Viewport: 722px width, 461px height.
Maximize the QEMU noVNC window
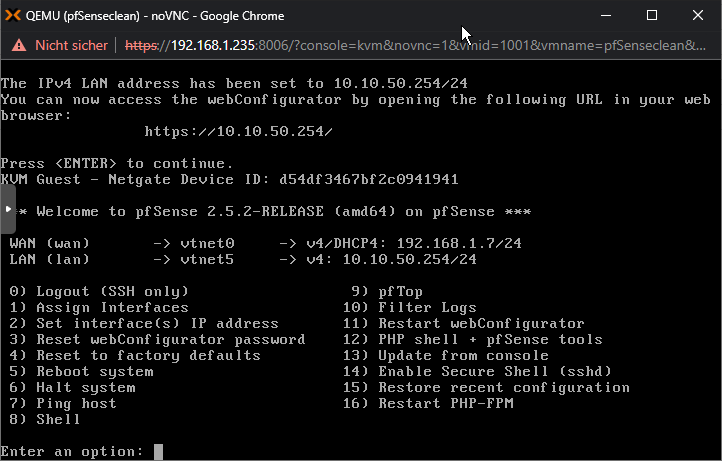point(652,16)
